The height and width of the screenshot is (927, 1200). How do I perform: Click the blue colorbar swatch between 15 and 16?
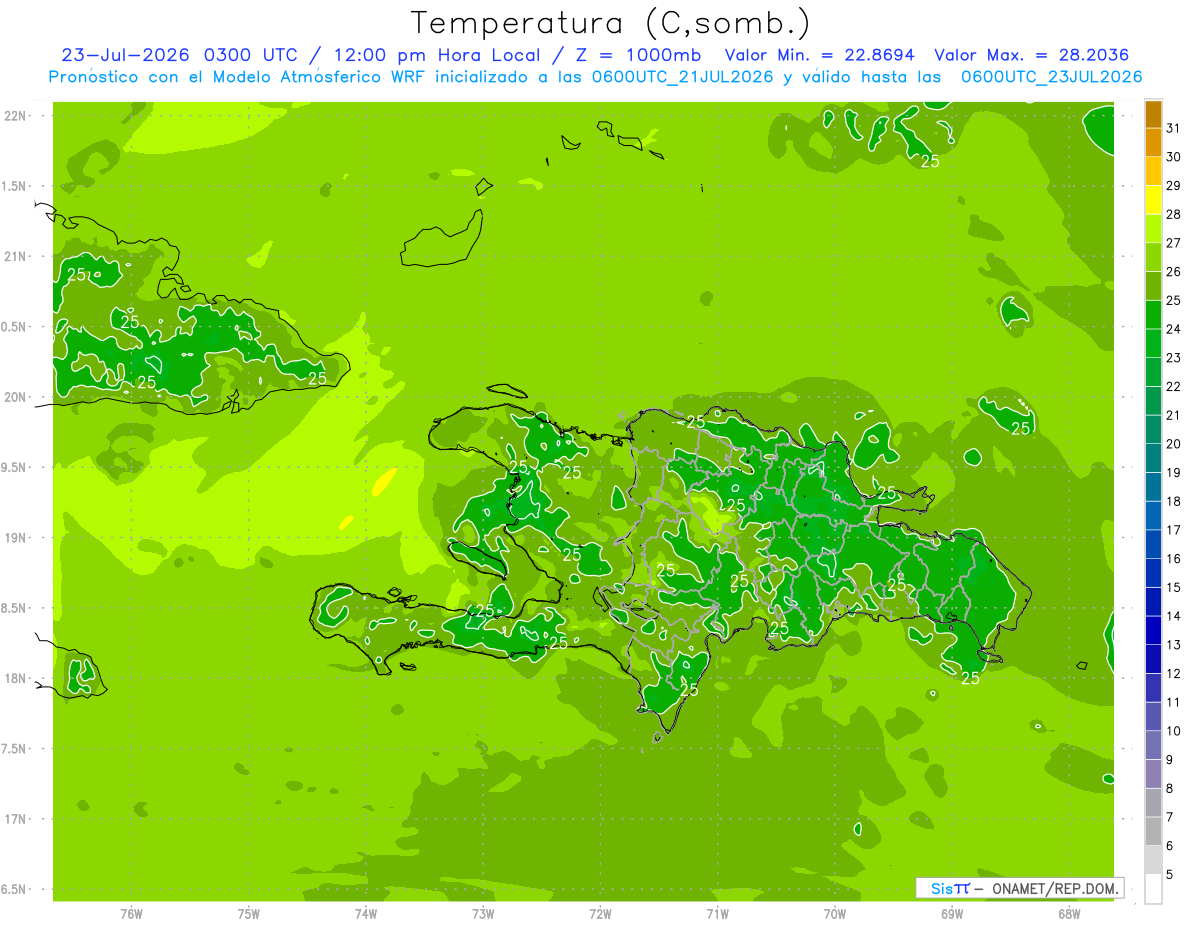tap(1153, 573)
